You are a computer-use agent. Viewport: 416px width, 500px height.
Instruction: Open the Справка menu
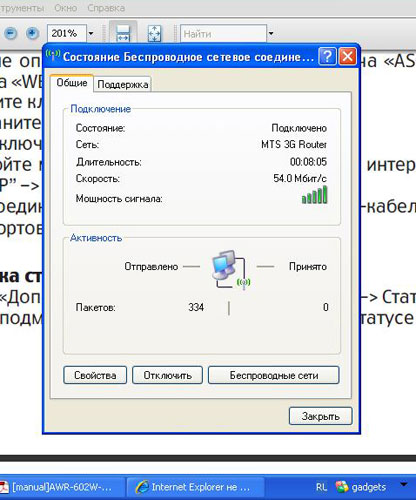point(106,8)
